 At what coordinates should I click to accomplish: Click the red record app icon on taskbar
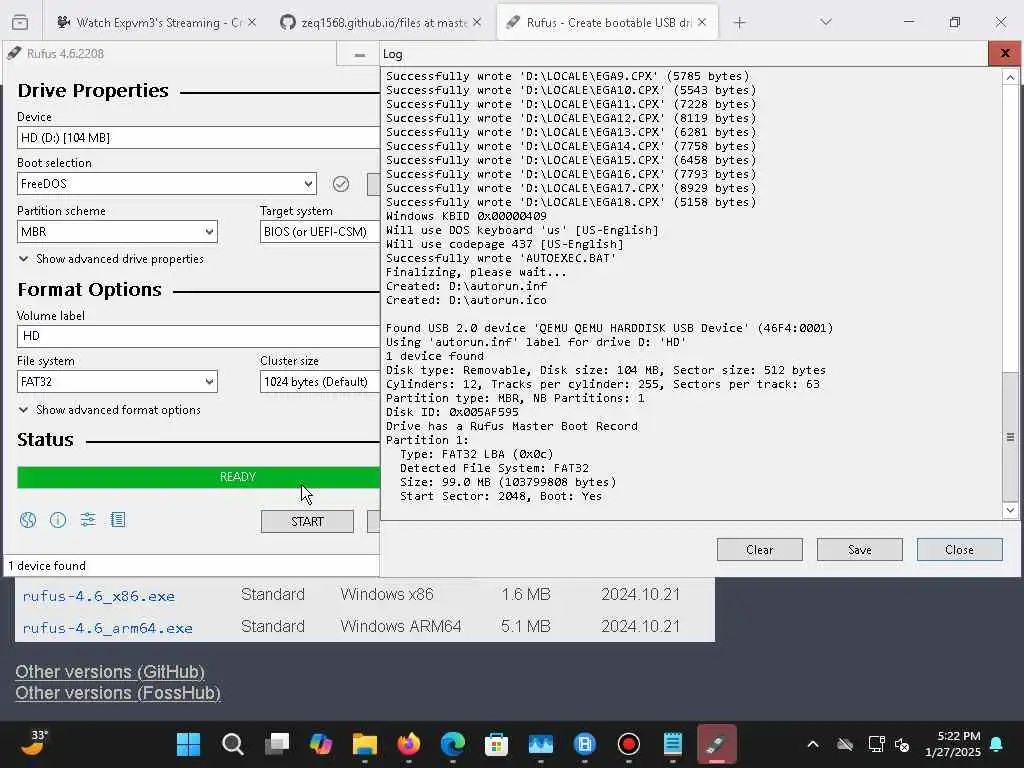point(629,744)
